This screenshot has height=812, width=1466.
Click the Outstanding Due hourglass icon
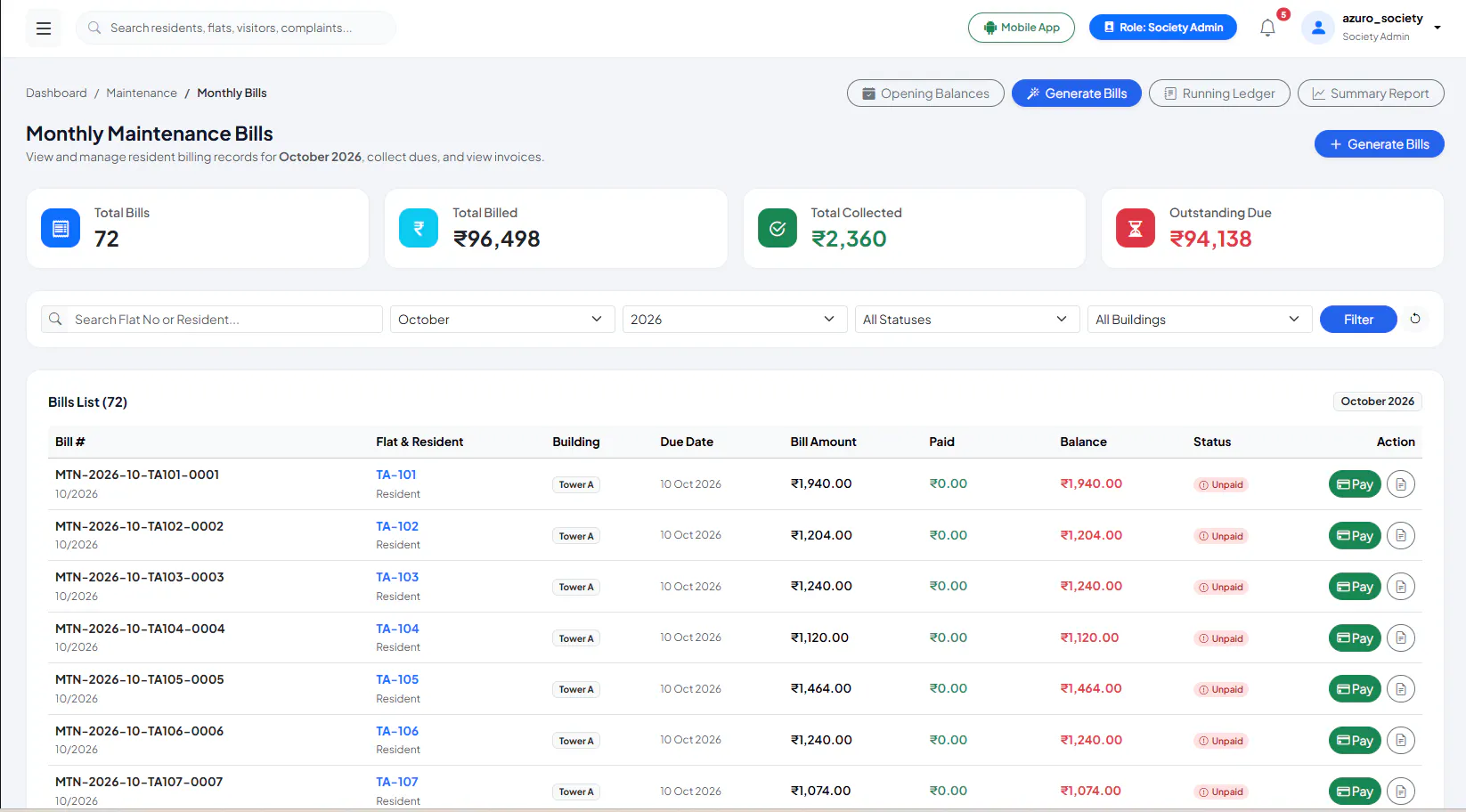coord(1136,228)
